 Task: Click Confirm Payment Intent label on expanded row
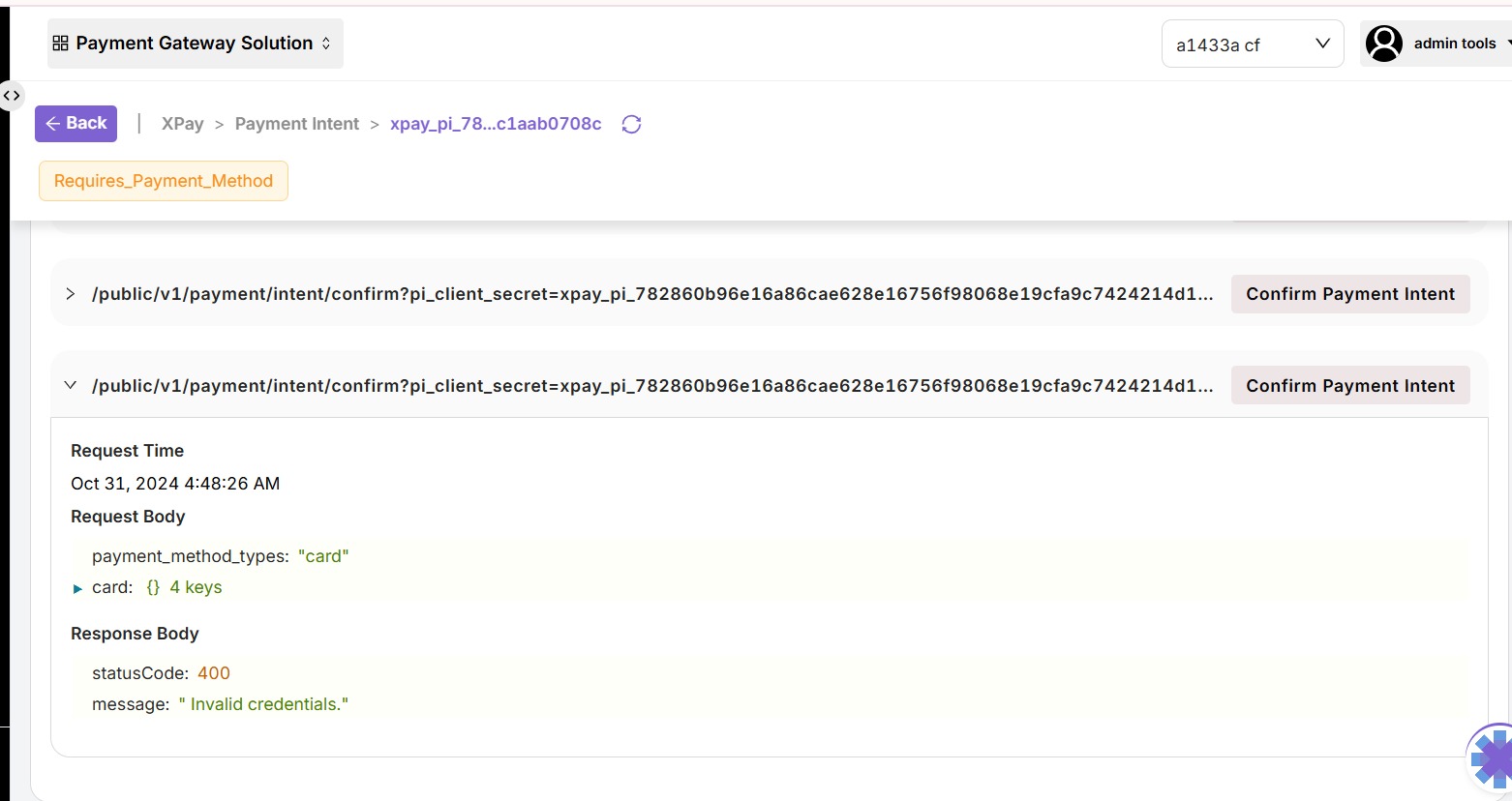(x=1349, y=386)
